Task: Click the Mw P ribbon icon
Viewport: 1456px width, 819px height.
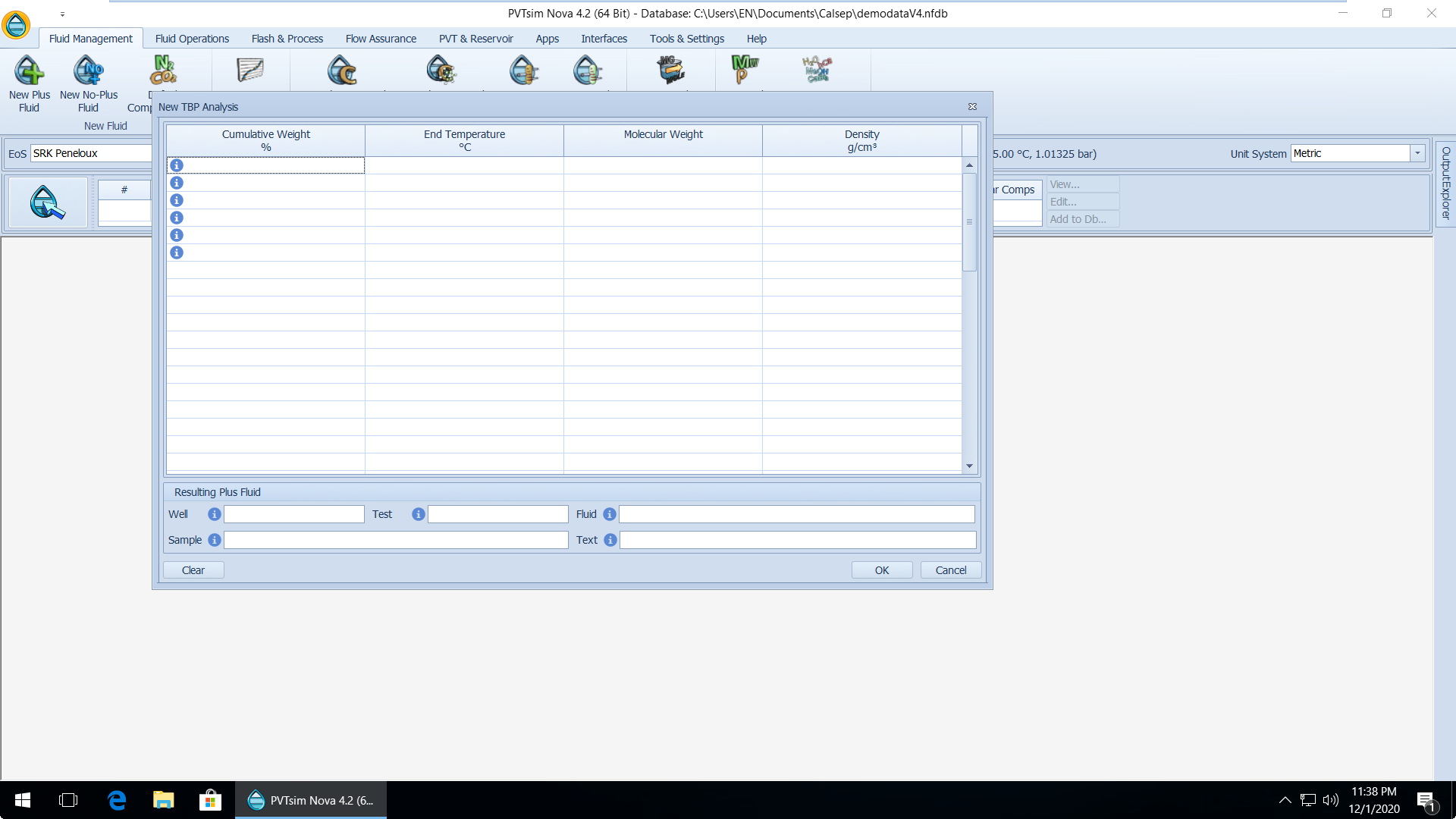Action: pyautogui.click(x=745, y=70)
